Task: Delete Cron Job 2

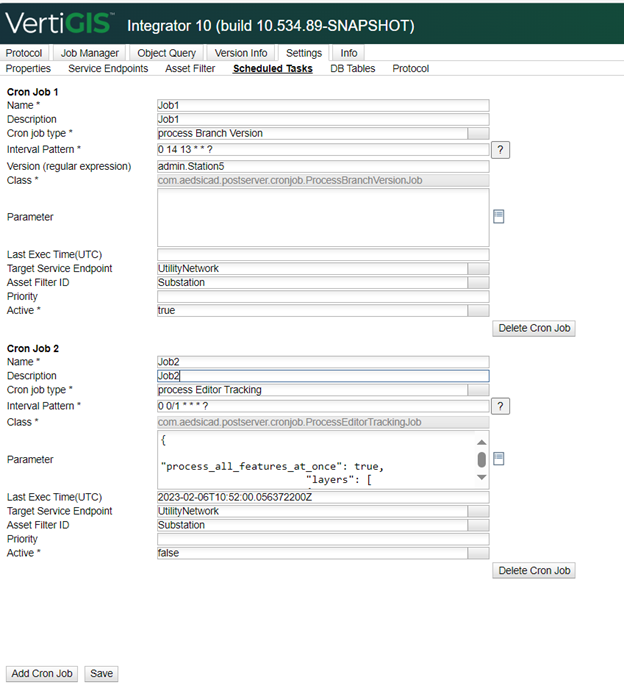Action: click(x=534, y=571)
